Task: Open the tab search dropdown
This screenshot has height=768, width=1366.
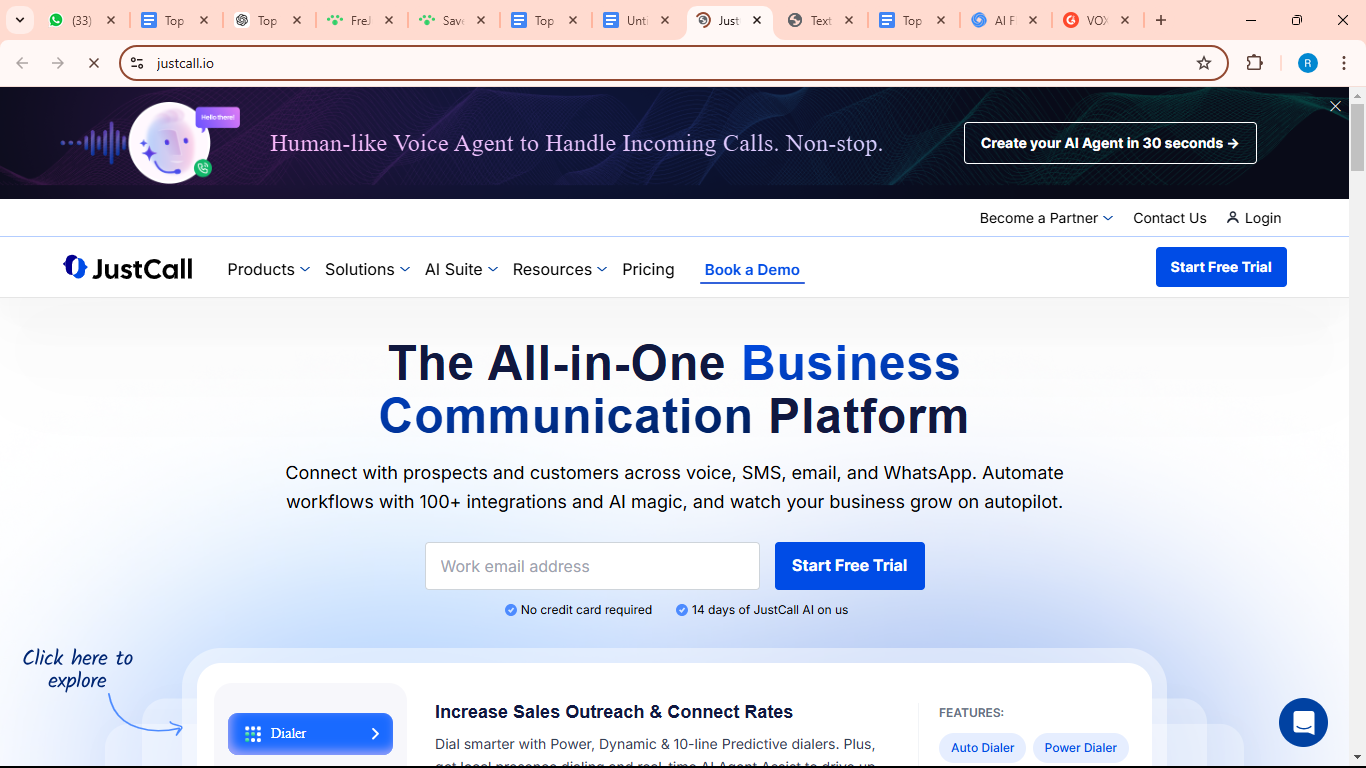Action: pyautogui.click(x=19, y=20)
